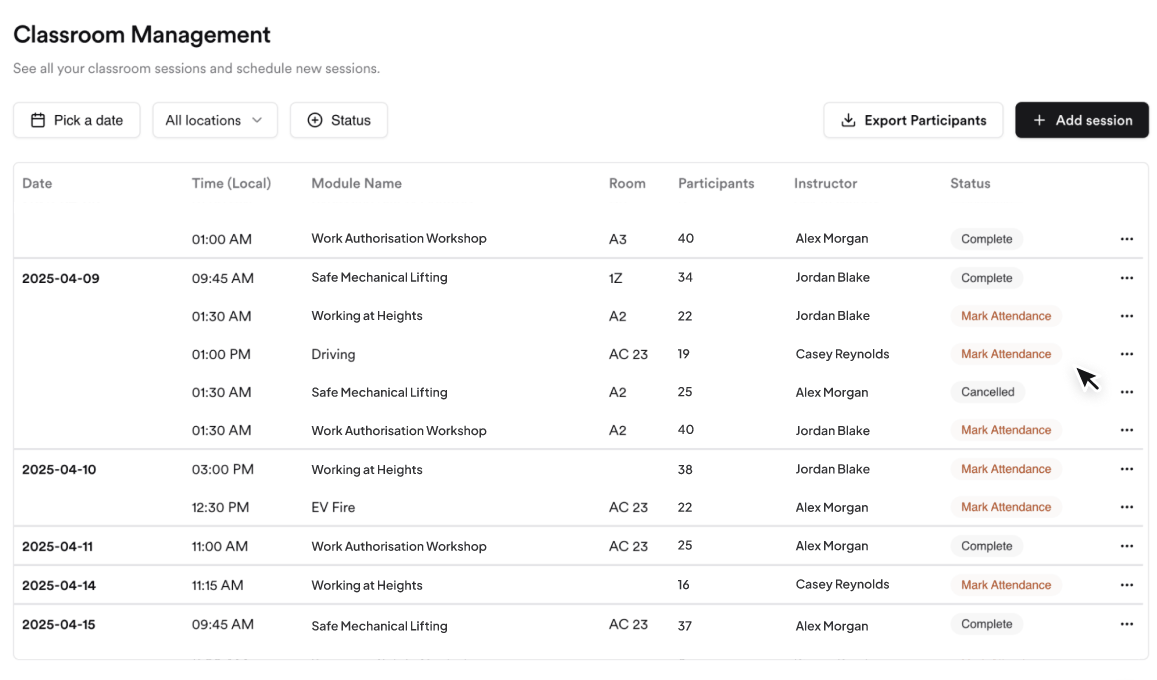Open the options menu for the 03:00 PM Working at Heights session

point(1126,470)
